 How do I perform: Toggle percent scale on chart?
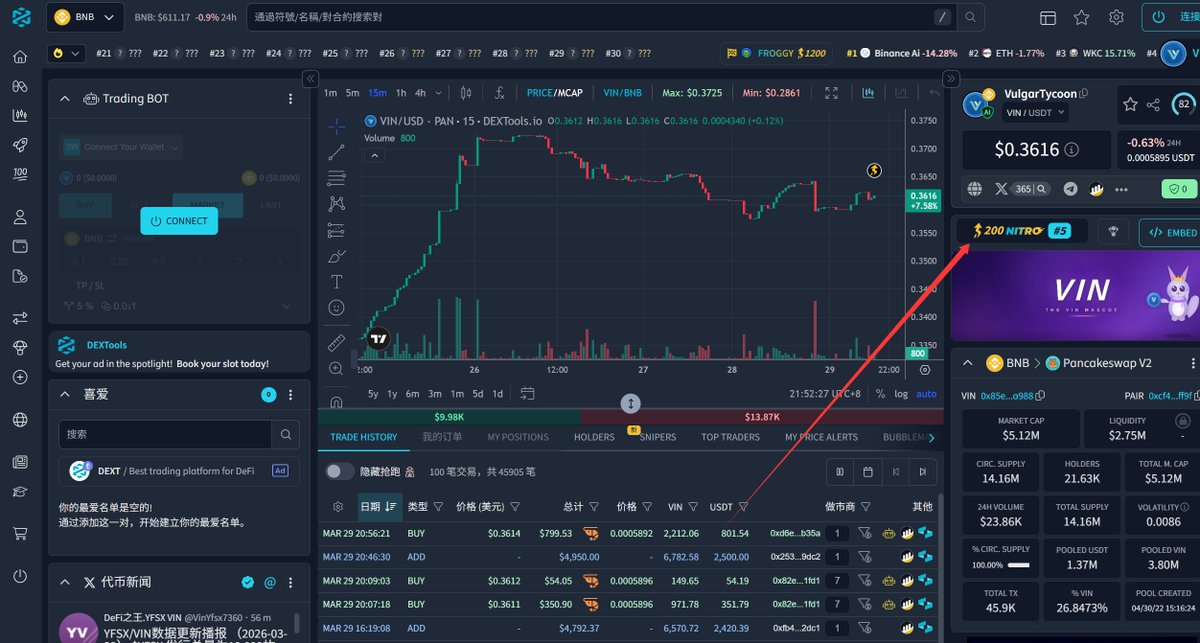click(880, 393)
